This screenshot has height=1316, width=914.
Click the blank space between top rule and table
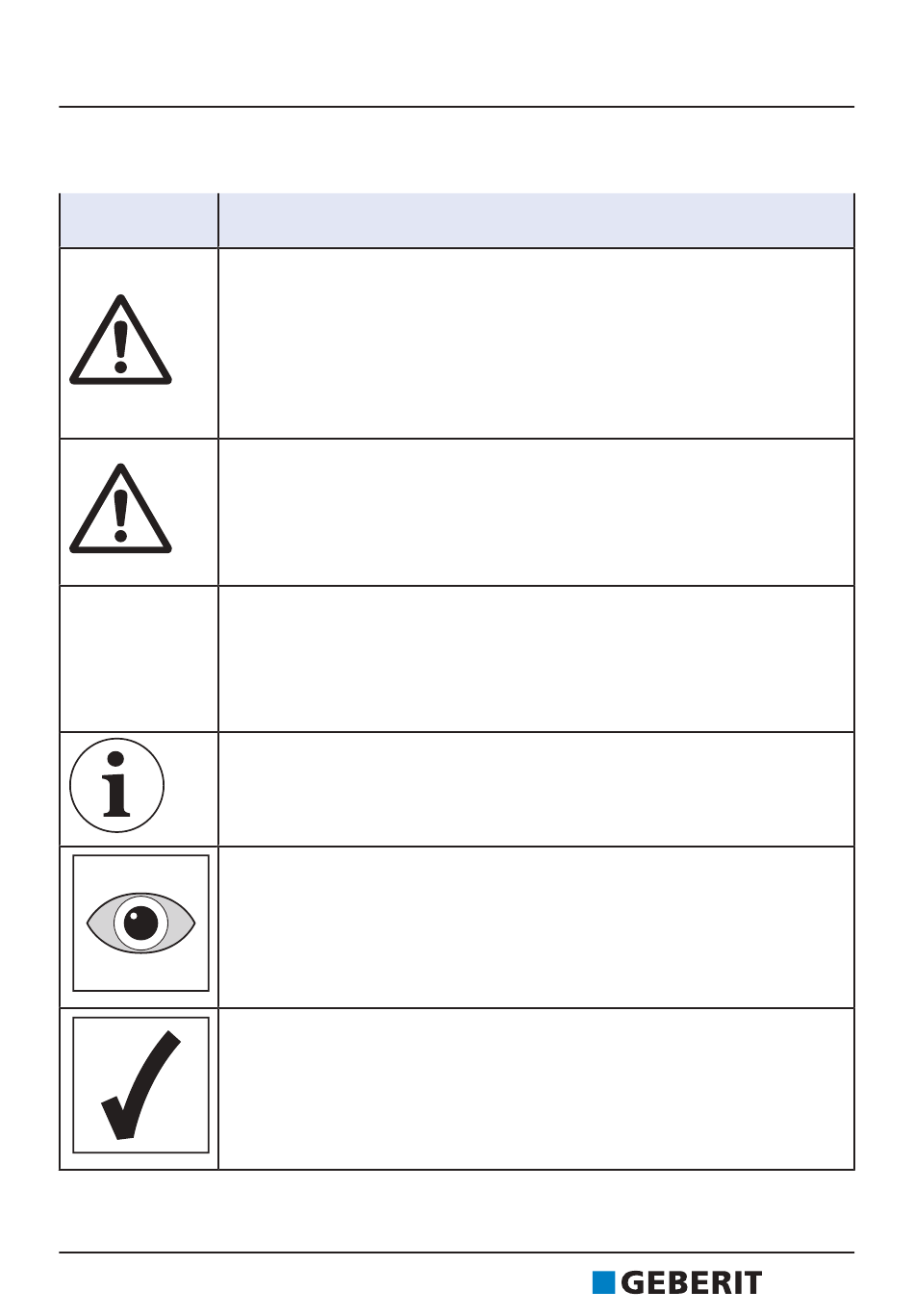(457, 151)
